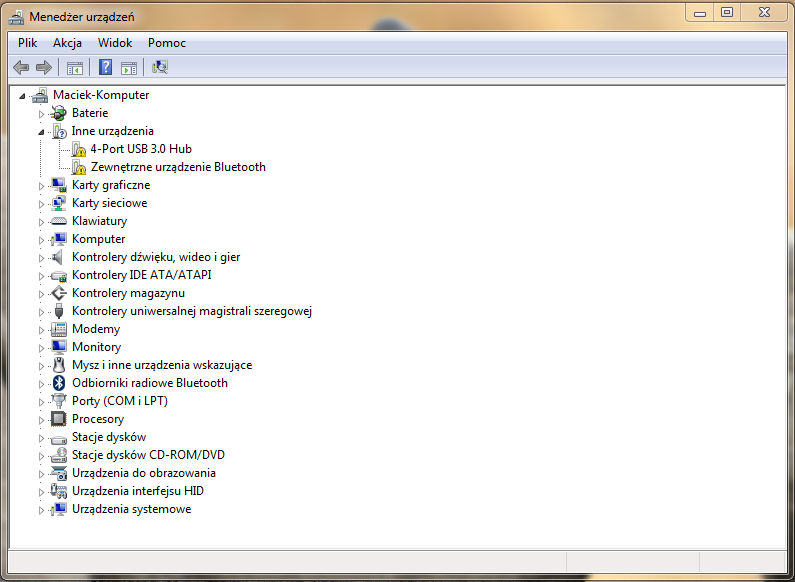
Task: Click the Baterie battery icon
Action: tap(59, 113)
